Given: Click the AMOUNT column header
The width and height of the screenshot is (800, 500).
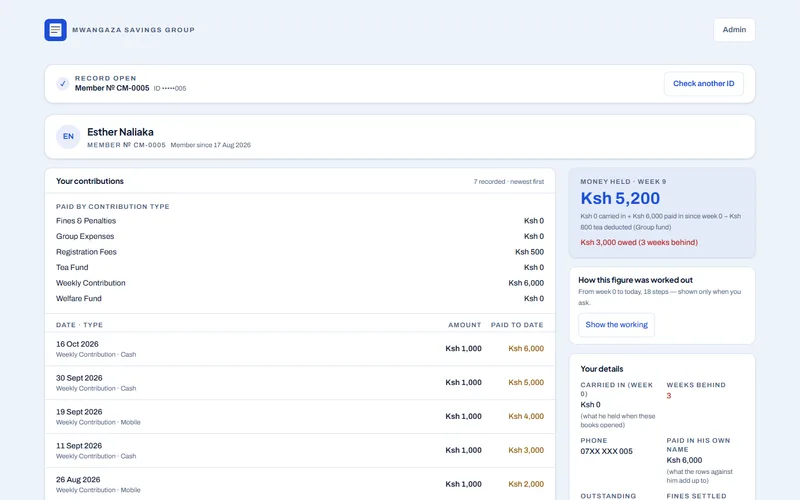Looking at the screenshot, I should point(464,325).
